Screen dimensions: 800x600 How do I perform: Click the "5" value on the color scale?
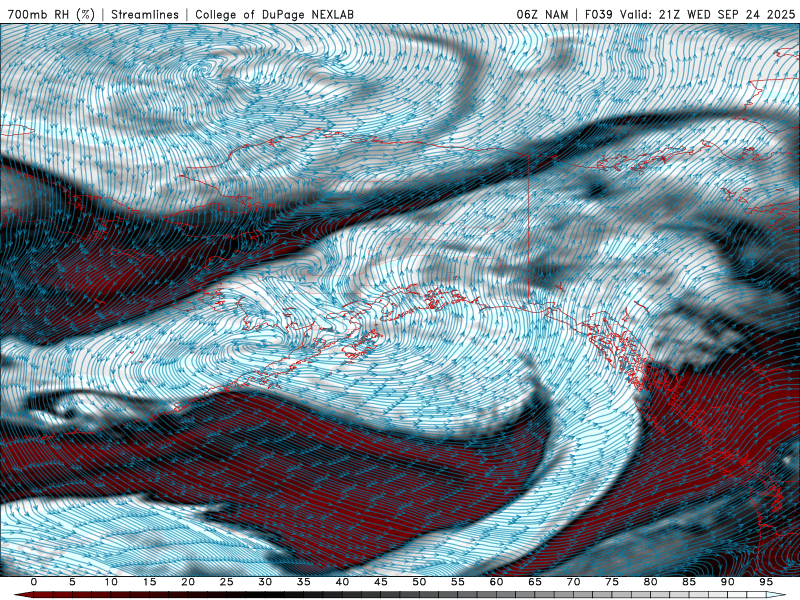tap(72, 582)
